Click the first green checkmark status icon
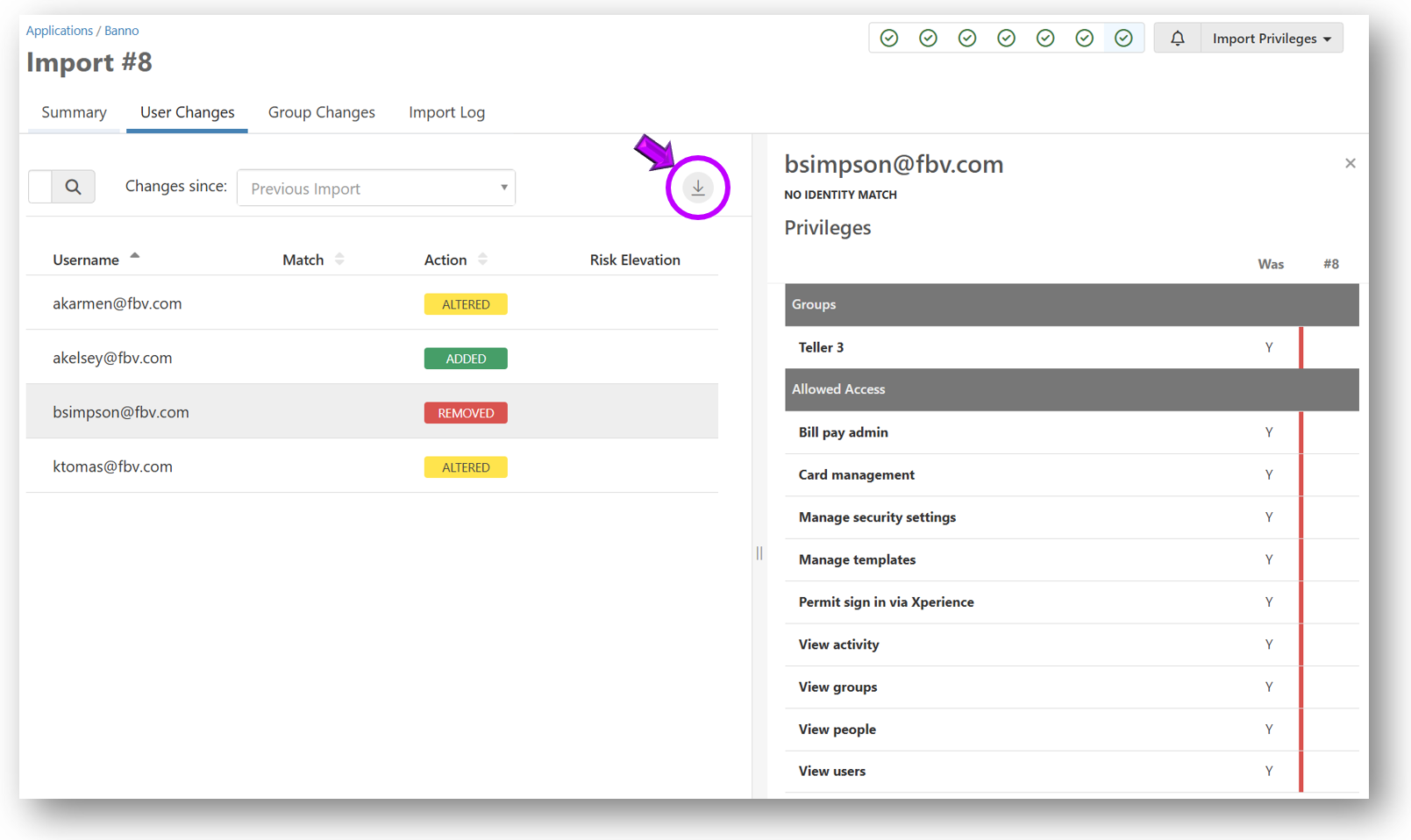The width and height of the screenshot is (1411, 840). click(889, 39)
